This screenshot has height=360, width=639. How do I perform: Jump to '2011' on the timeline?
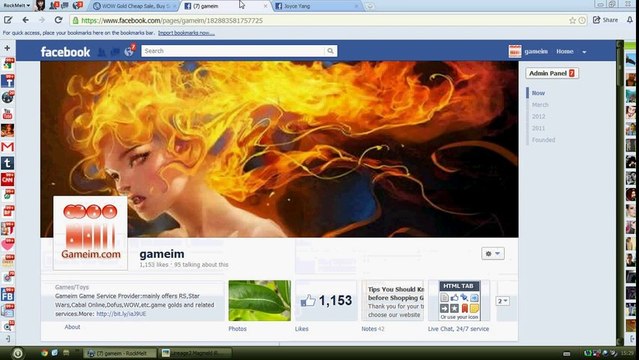click(x=538, y=128)
